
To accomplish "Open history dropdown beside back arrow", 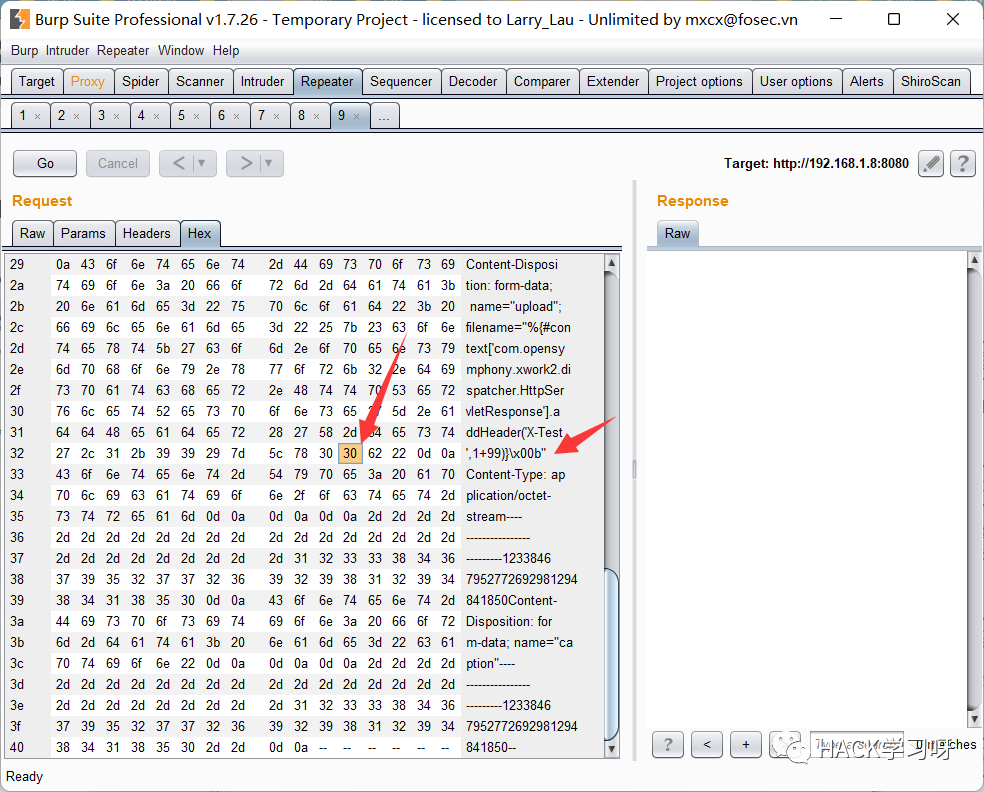I will pos(202,163).
